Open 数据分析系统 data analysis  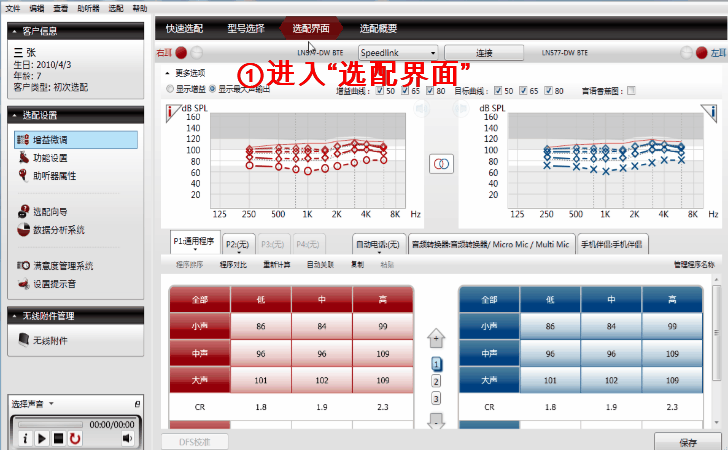[x=51, y=230]
